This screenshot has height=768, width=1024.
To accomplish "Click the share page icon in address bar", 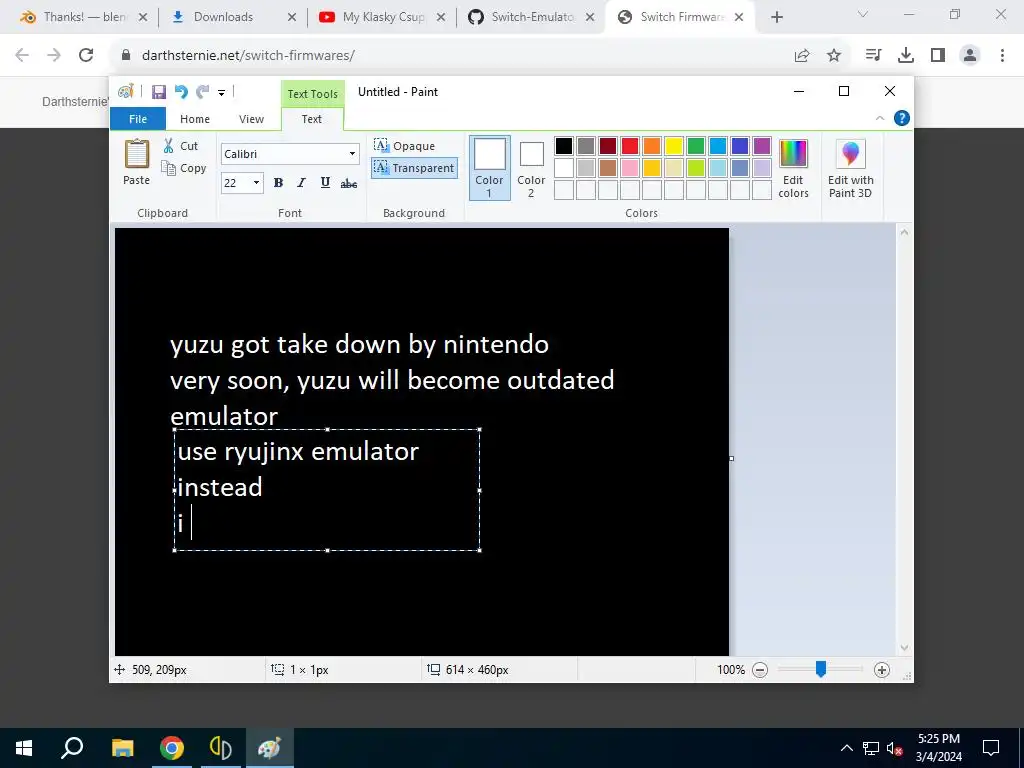I will [x=802, y=56].
